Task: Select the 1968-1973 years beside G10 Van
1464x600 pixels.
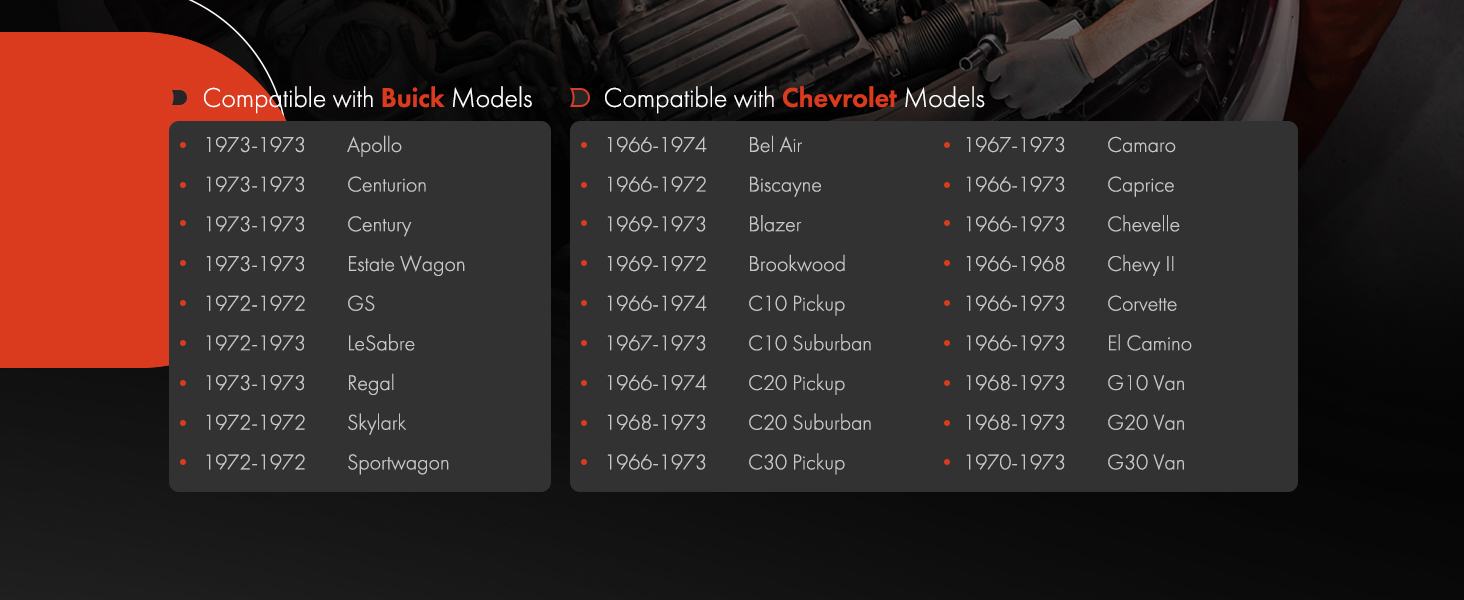Action: coord(1015,383)
